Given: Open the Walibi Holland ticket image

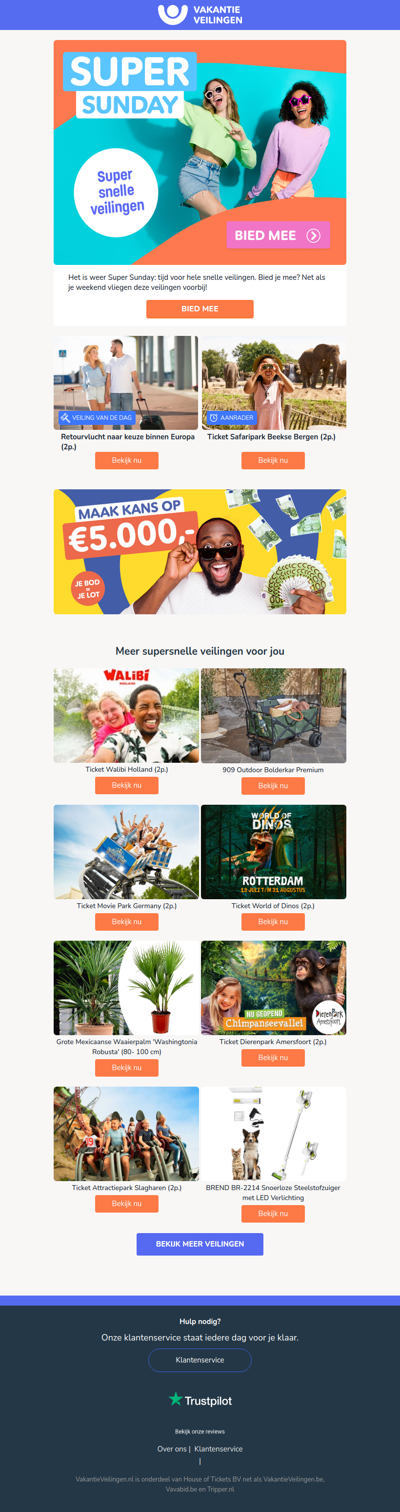Looking at the screenshot, I should point(126,716).
